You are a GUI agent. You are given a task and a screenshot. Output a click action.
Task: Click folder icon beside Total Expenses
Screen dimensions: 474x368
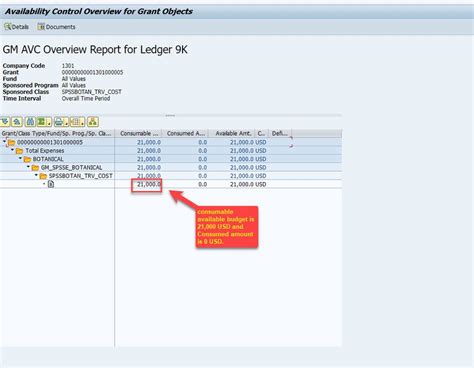pos(20,151)
